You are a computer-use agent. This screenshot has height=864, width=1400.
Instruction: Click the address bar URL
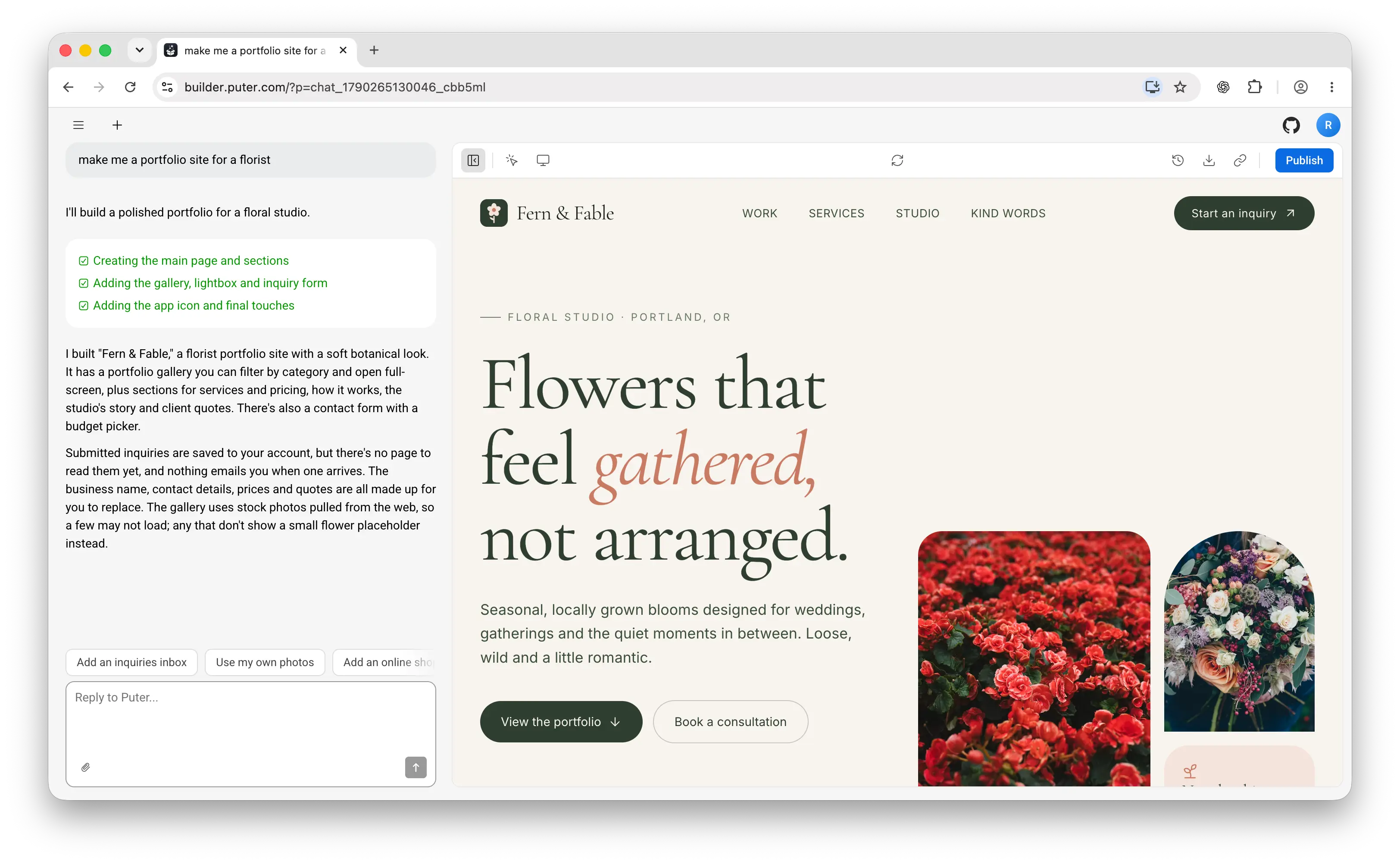point(335,87)
